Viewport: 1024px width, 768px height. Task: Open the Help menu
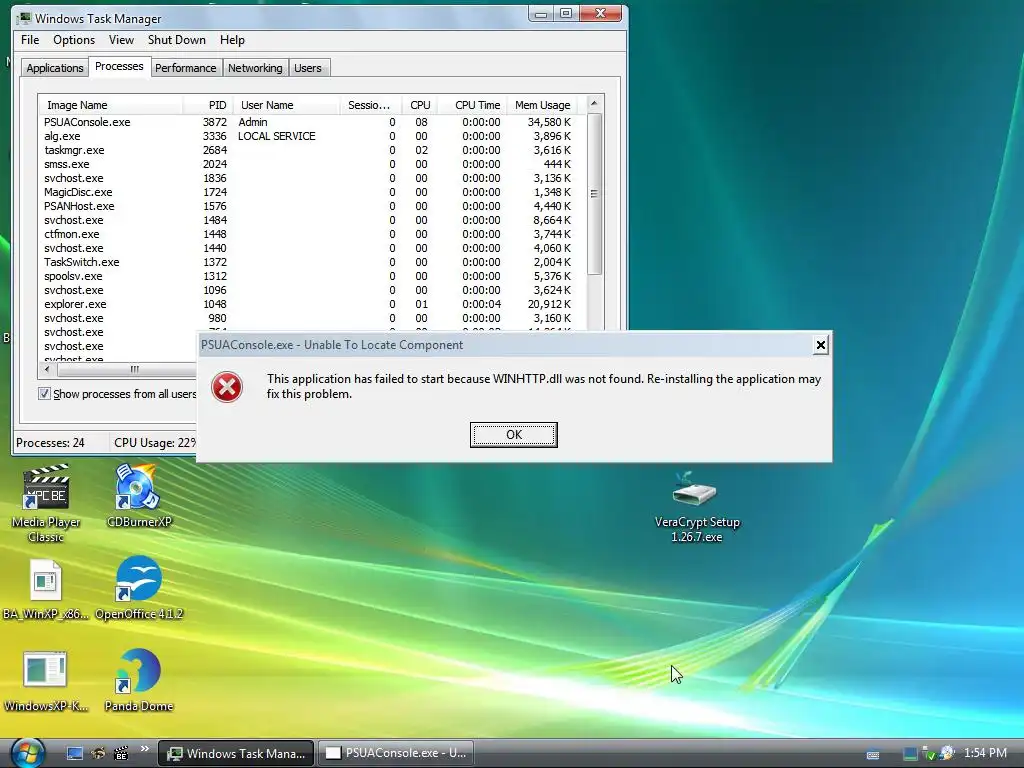(x=232, y=40)
